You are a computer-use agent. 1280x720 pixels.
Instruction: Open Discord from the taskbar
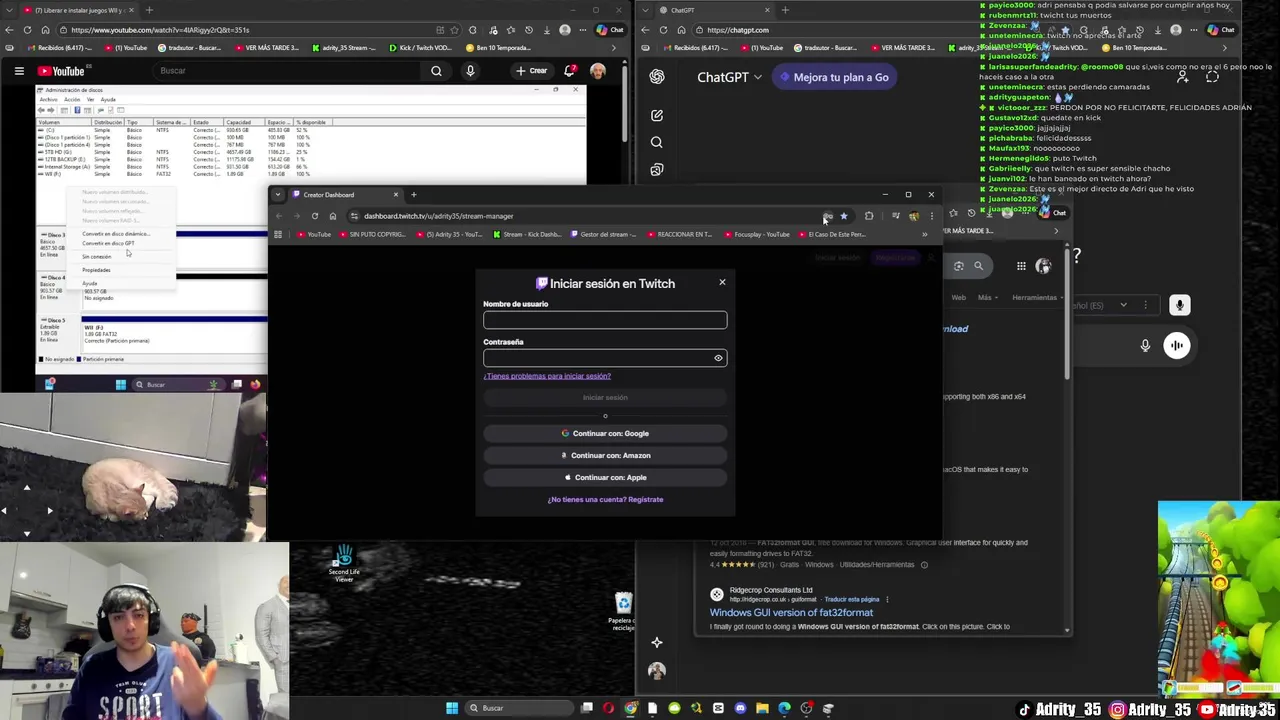pyautogui.click(x=740, y=708)
